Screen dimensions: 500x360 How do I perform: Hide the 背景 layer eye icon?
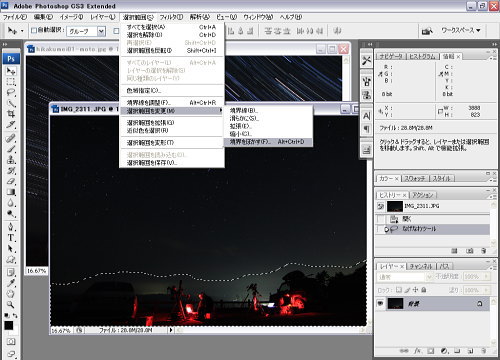point(380,304)
